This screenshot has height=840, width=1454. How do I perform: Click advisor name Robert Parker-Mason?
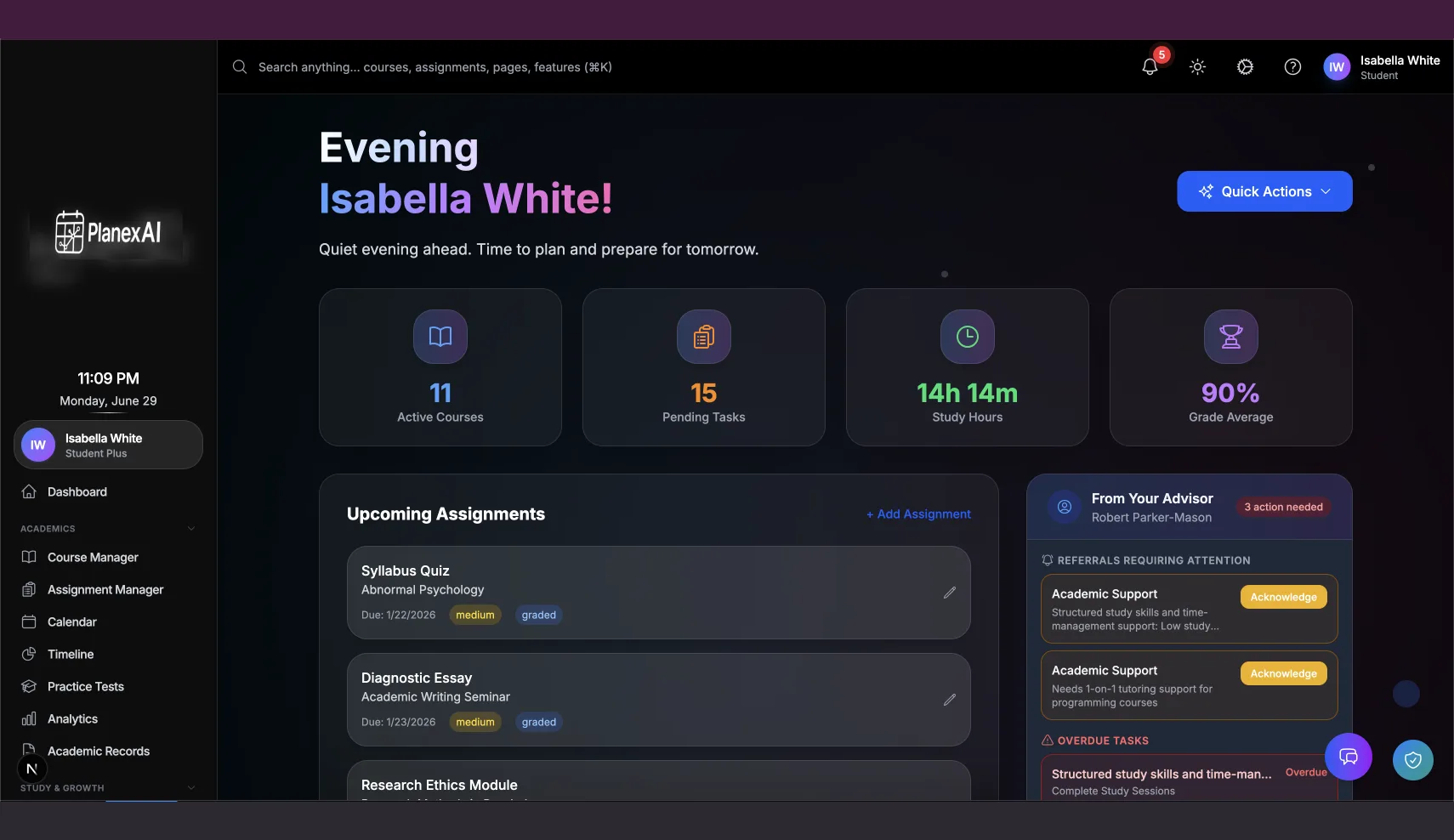tap(1151, 518)
